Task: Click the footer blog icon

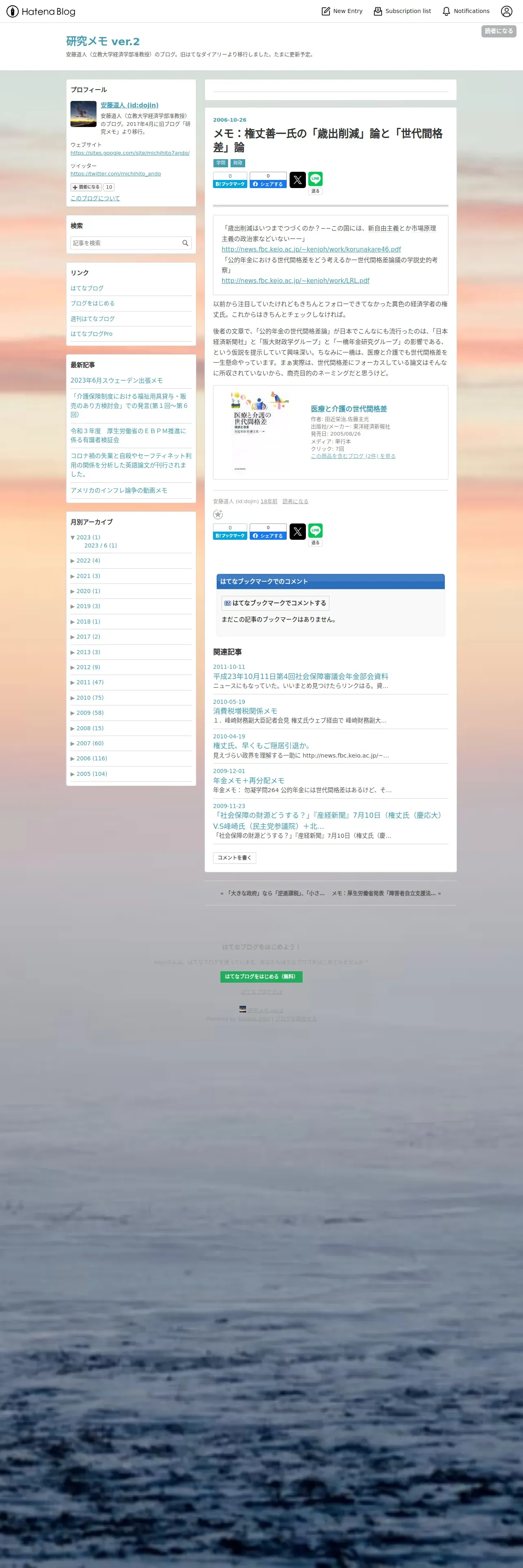Action: pos(243,1009)
